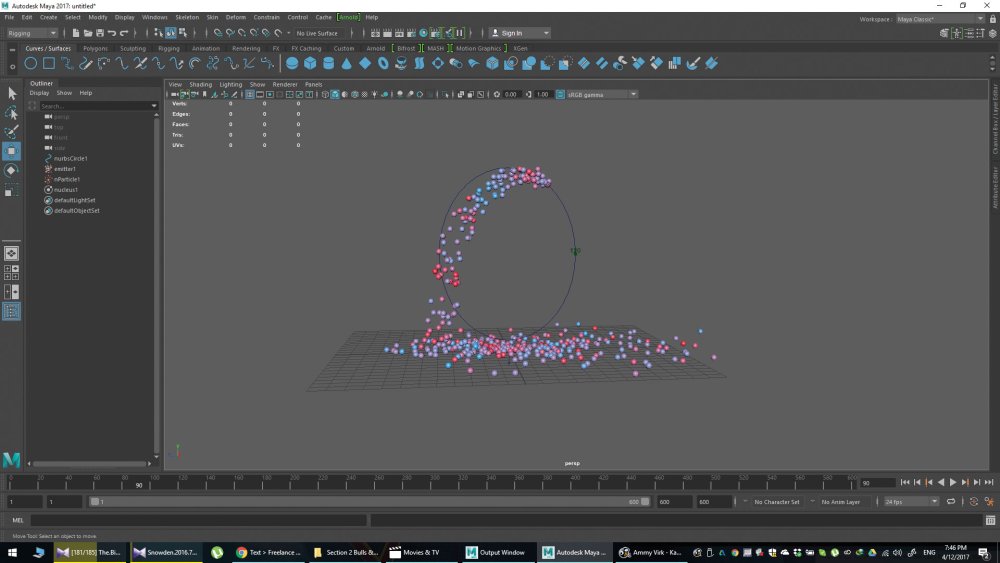Image resolution: width=1000 pixels, height=563 pixels.
Task: Select nParticle1 in the Outliner
Action: coord(67,179)
